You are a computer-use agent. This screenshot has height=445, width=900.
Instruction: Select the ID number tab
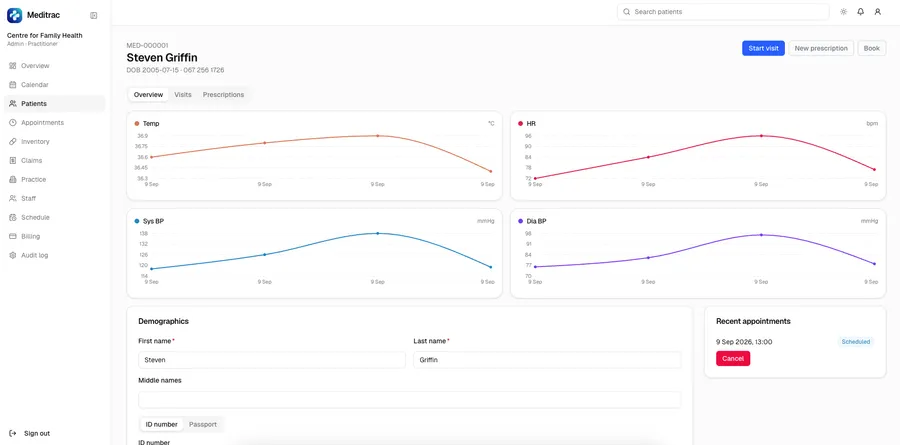pos(161,424)
